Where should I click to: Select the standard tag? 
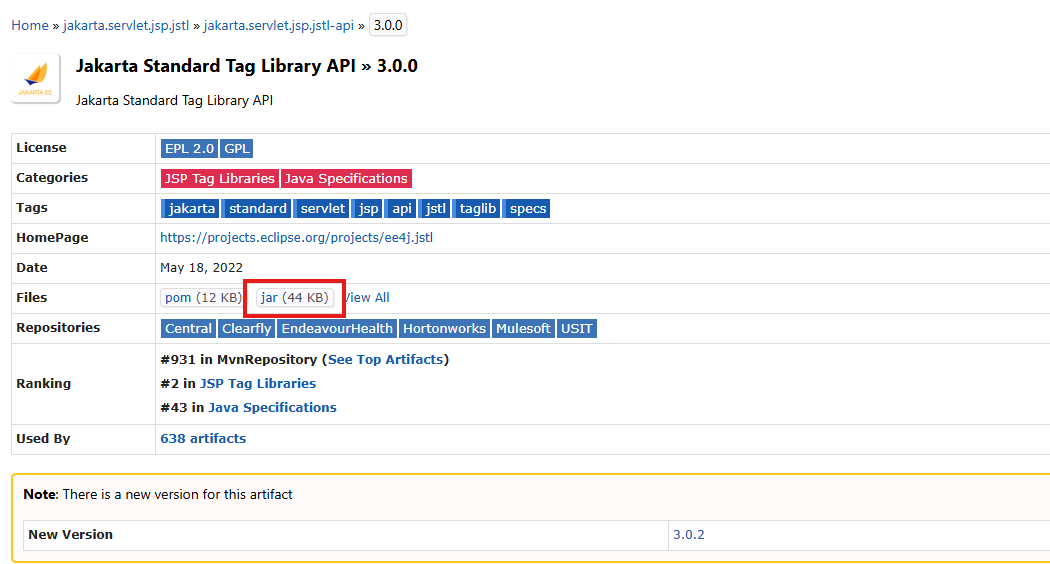(x=257, y=208)
